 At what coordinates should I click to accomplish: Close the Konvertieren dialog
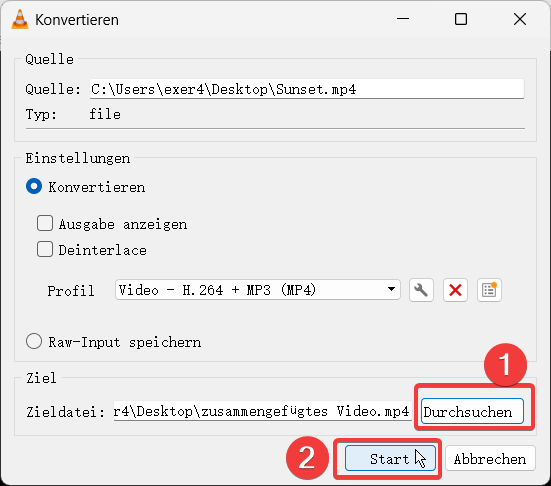(520, 19)
